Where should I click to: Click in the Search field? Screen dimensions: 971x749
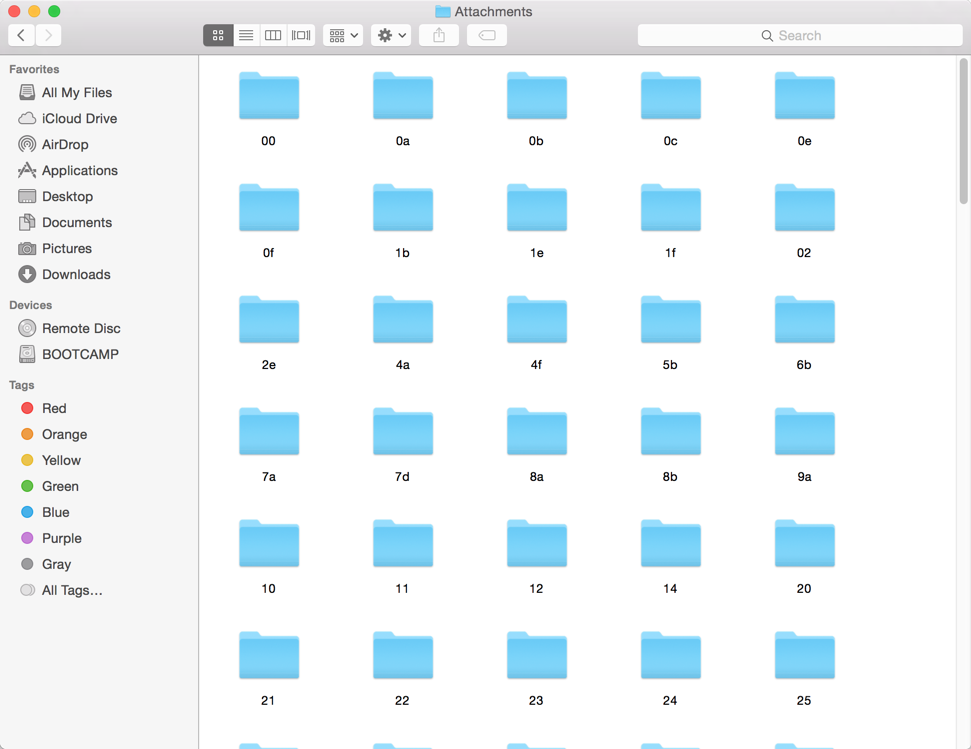click(800, 35)
